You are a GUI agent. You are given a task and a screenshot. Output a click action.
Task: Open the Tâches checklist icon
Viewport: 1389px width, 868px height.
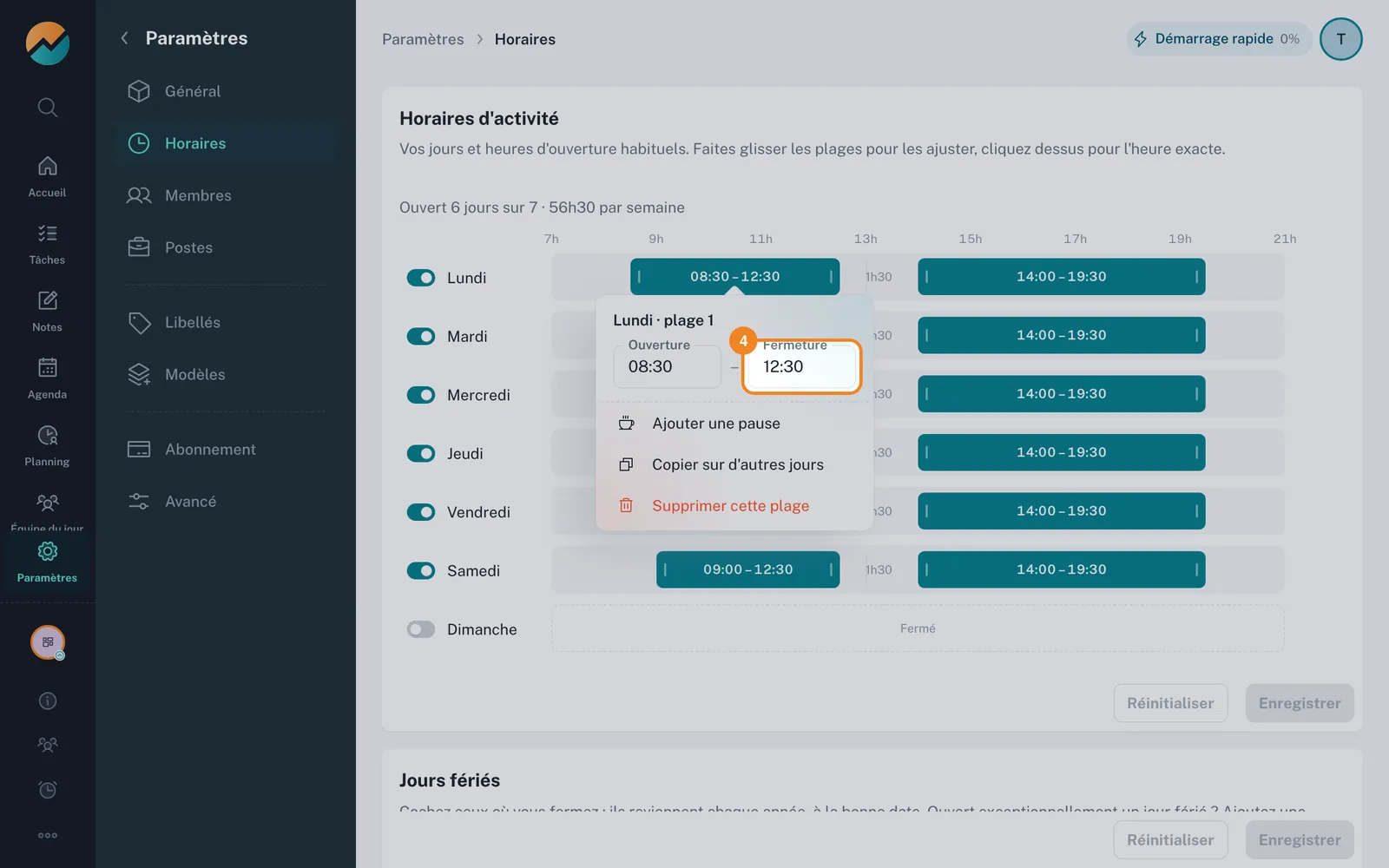point(48,233)
